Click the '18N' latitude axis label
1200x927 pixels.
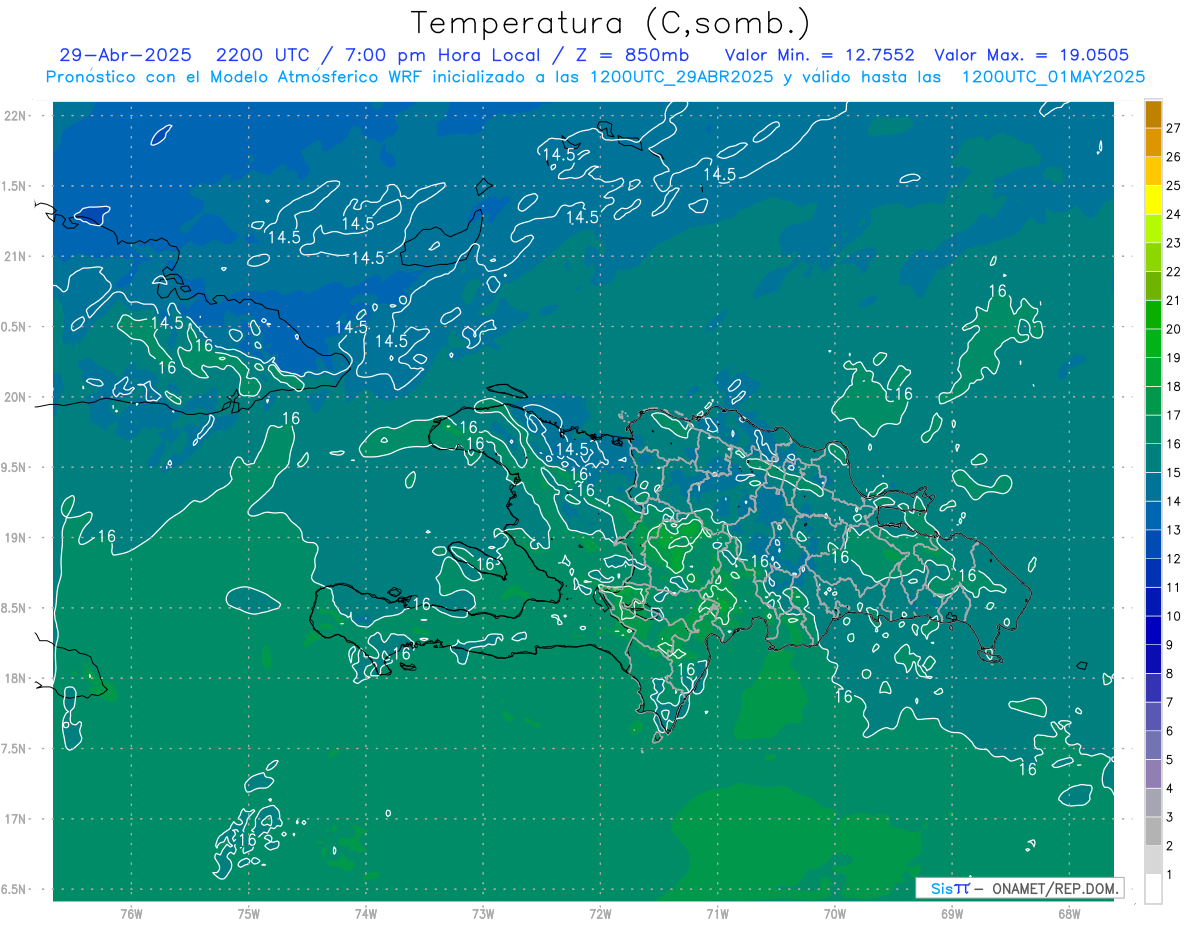(17, 678)
